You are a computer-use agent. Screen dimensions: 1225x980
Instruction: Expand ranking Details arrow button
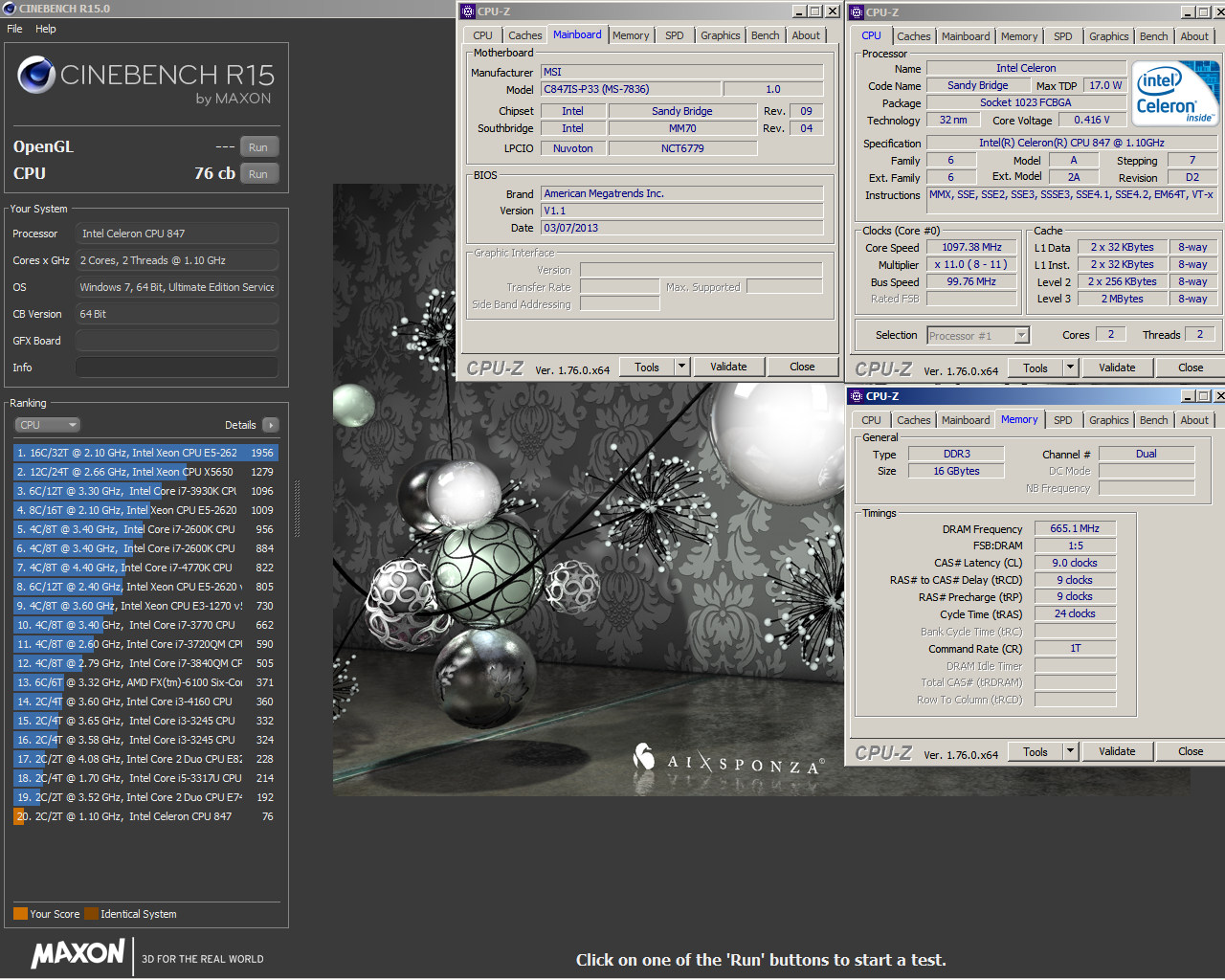[x=271, y=425]
